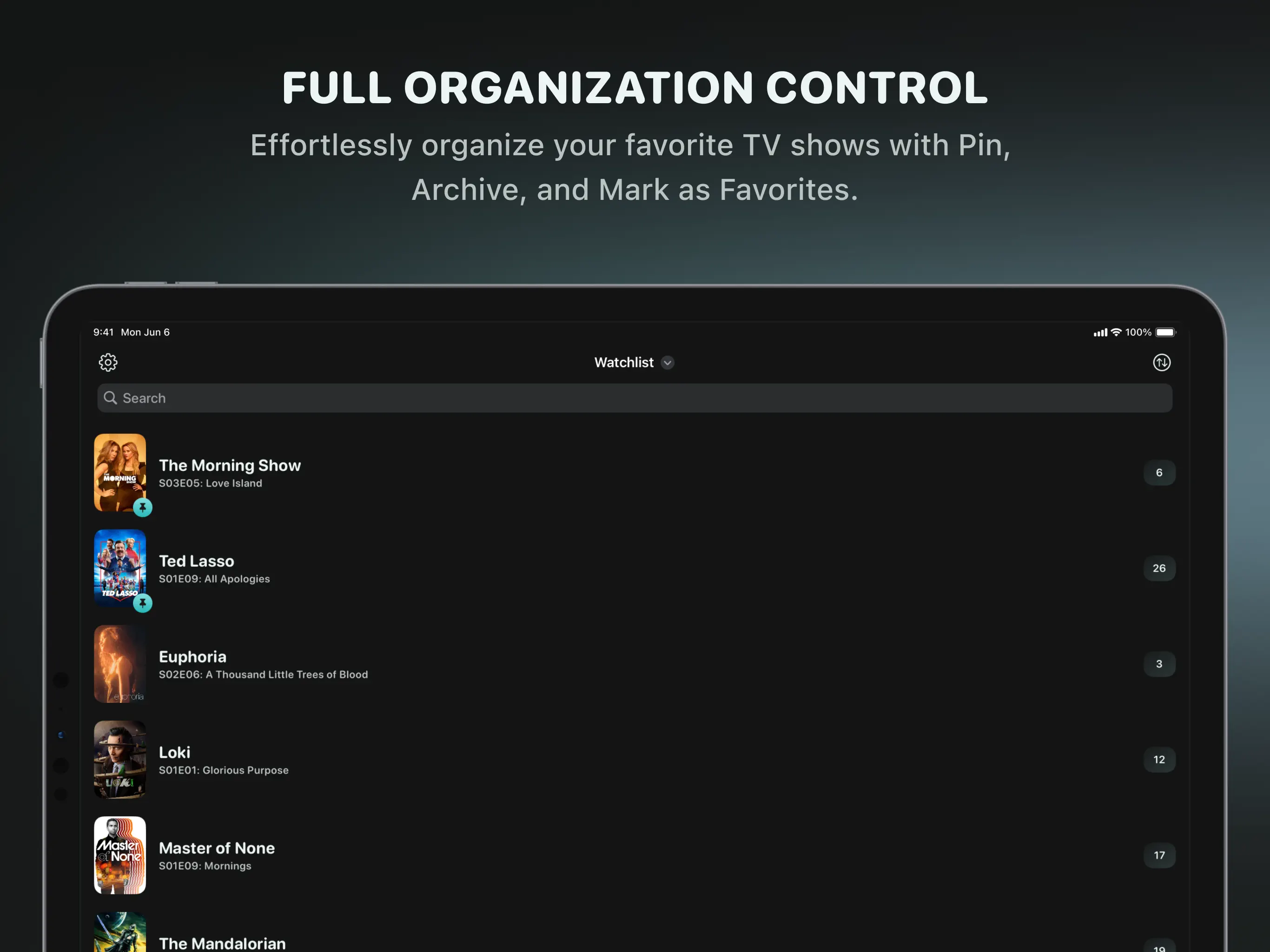Image resolution: width=1270 pixels, height=952 pixels.
Task: Expand the Watchlist dropdown chevron
Action: pos(667,363)
